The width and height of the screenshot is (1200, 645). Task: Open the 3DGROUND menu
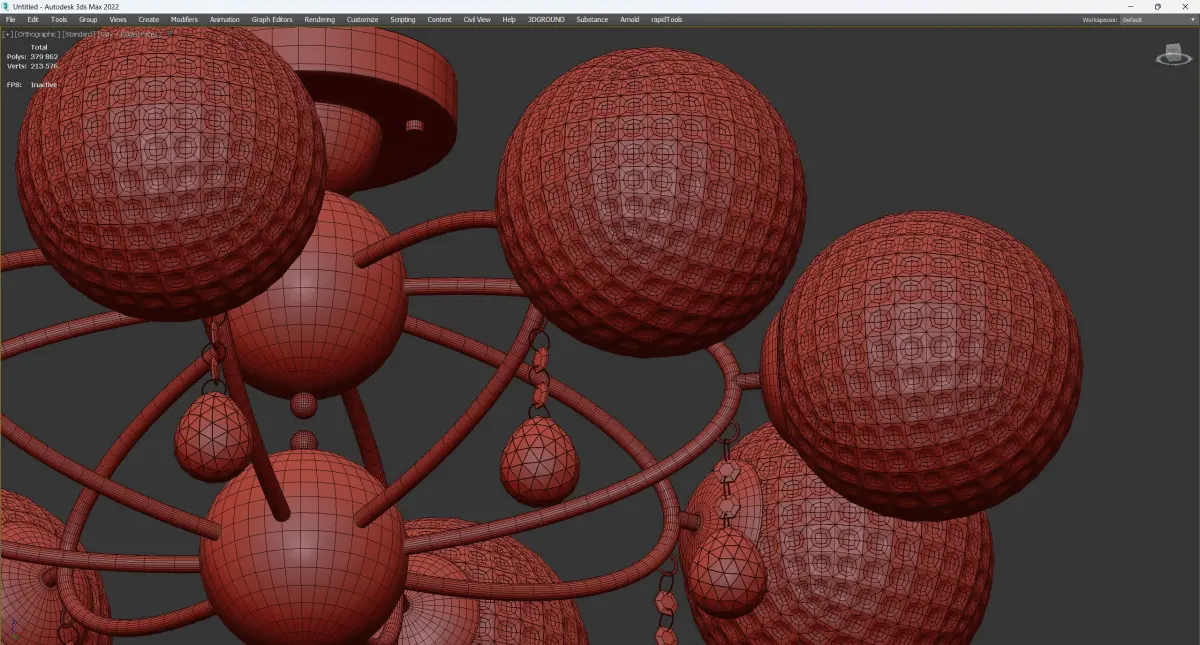(545, 19)
